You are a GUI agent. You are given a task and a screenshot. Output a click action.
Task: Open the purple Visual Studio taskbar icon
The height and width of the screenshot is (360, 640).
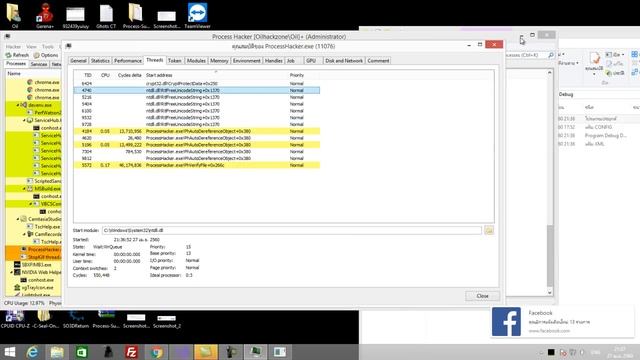[181, 352]
